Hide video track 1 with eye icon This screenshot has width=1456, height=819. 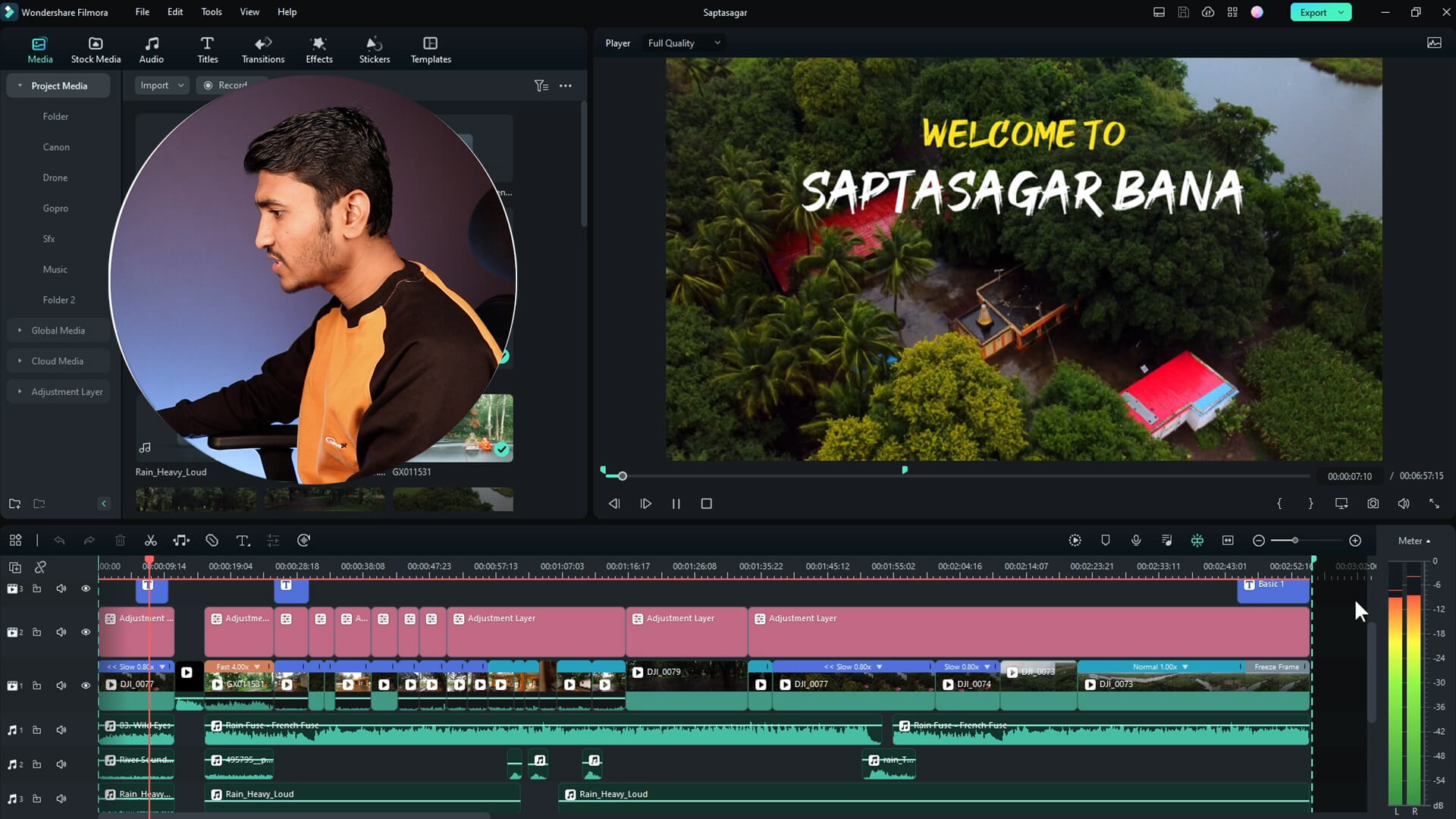click(x=86, y=686)
